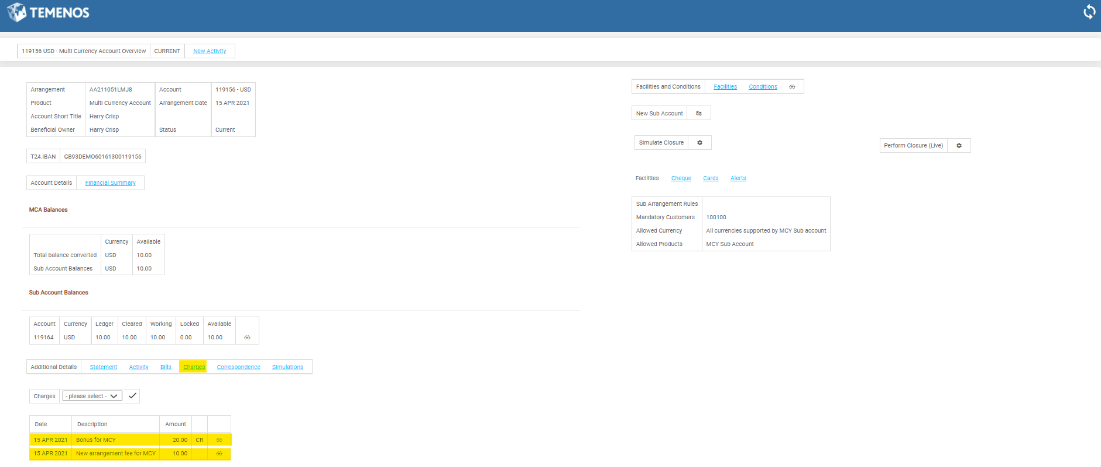The height and width of the screenshot is (467, 1101).
Task: Select the Bills tab
Action: 166,367
